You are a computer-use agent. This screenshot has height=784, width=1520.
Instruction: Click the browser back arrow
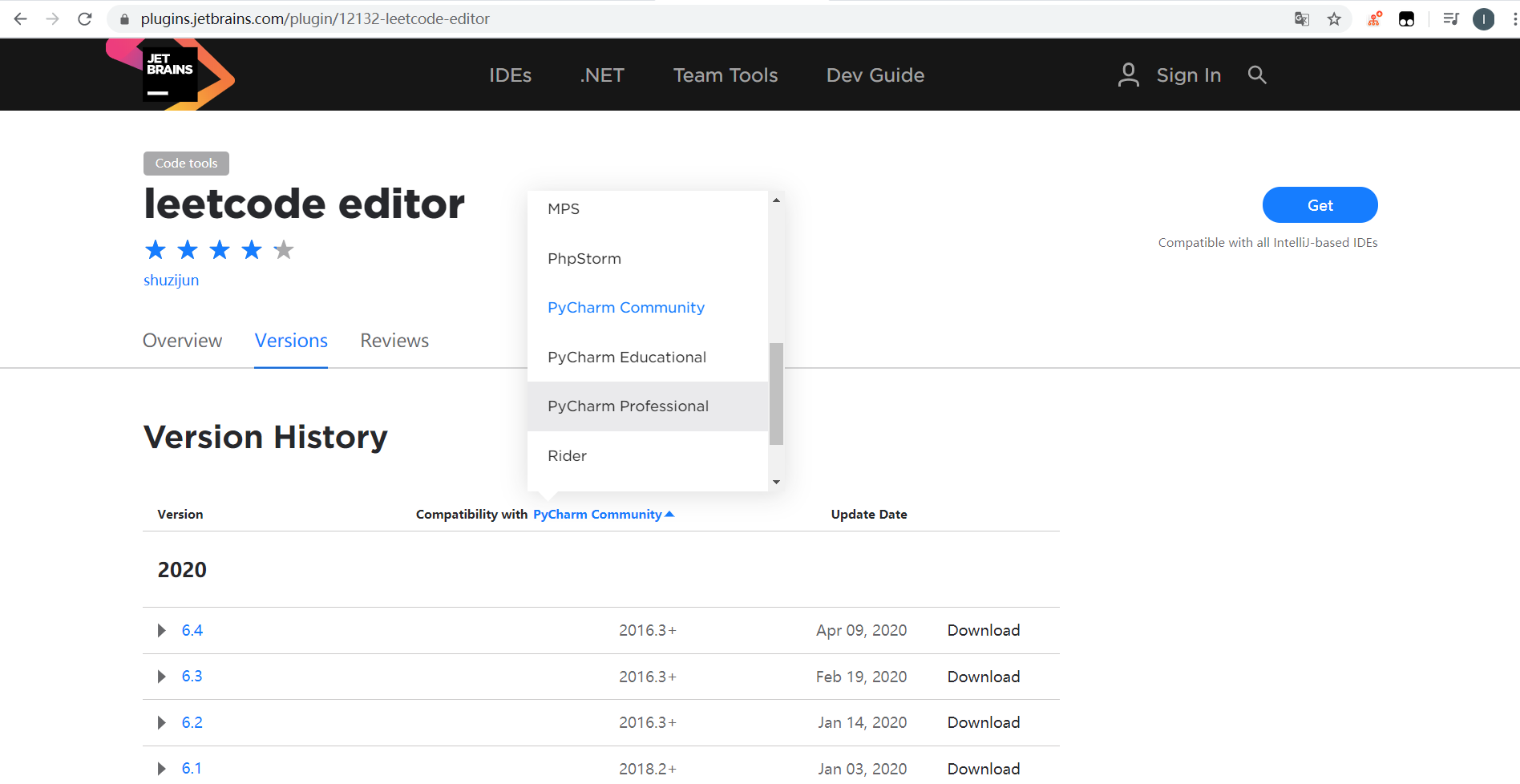[x=21, y=19]
